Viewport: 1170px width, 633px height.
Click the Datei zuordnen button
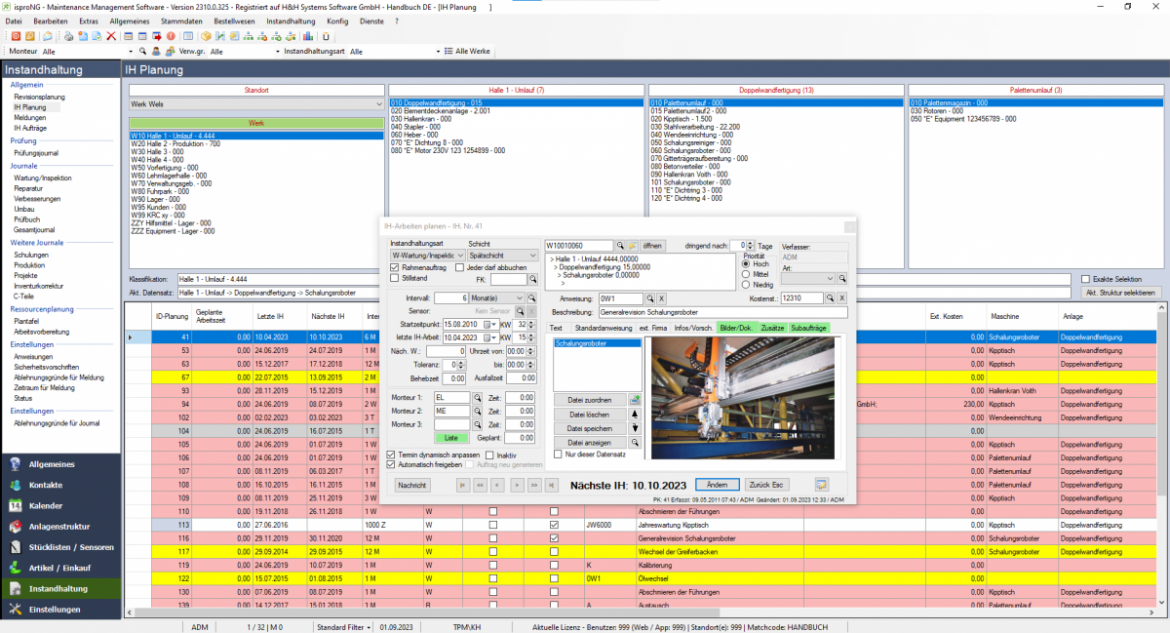(x=589, y=400)
